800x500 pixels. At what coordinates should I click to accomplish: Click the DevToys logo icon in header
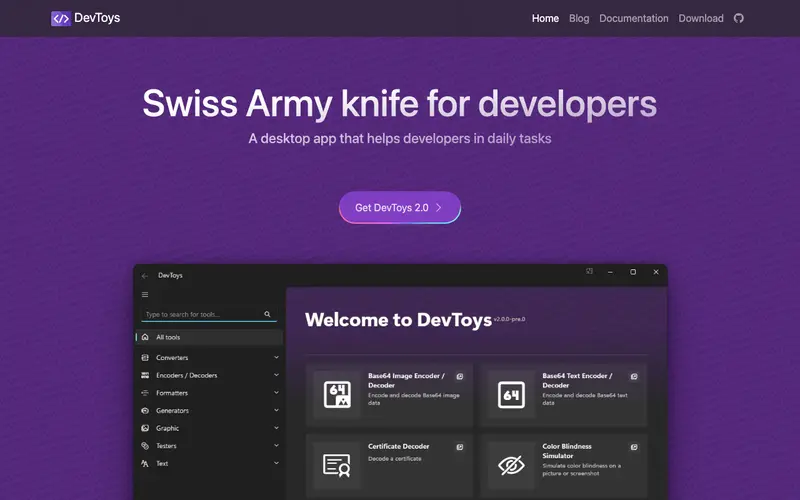click(x=61, y=18)
